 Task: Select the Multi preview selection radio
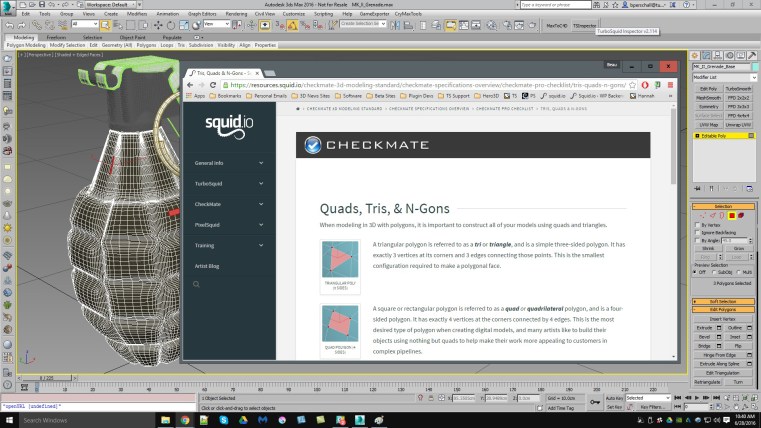tap(739, 272)
